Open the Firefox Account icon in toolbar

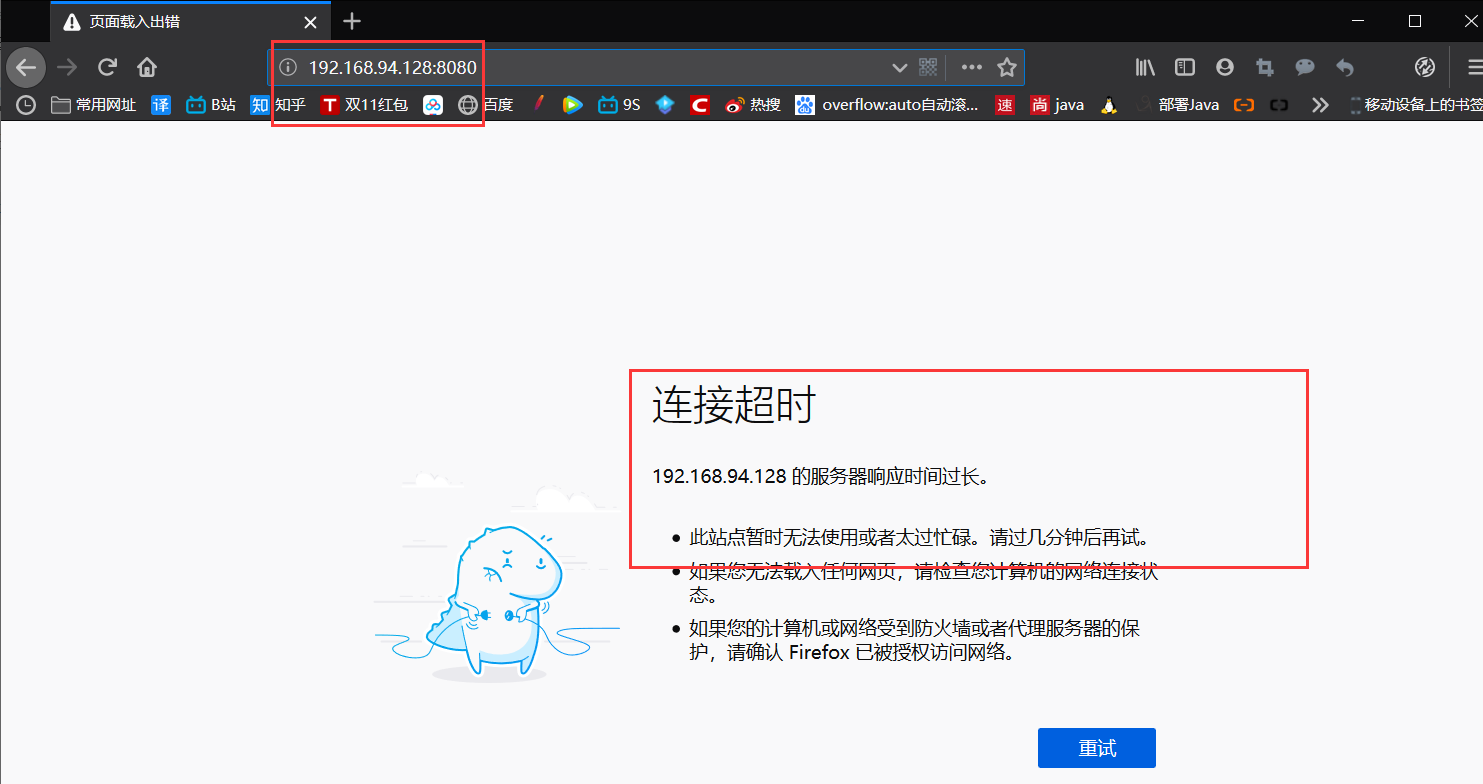(1224, 67)
